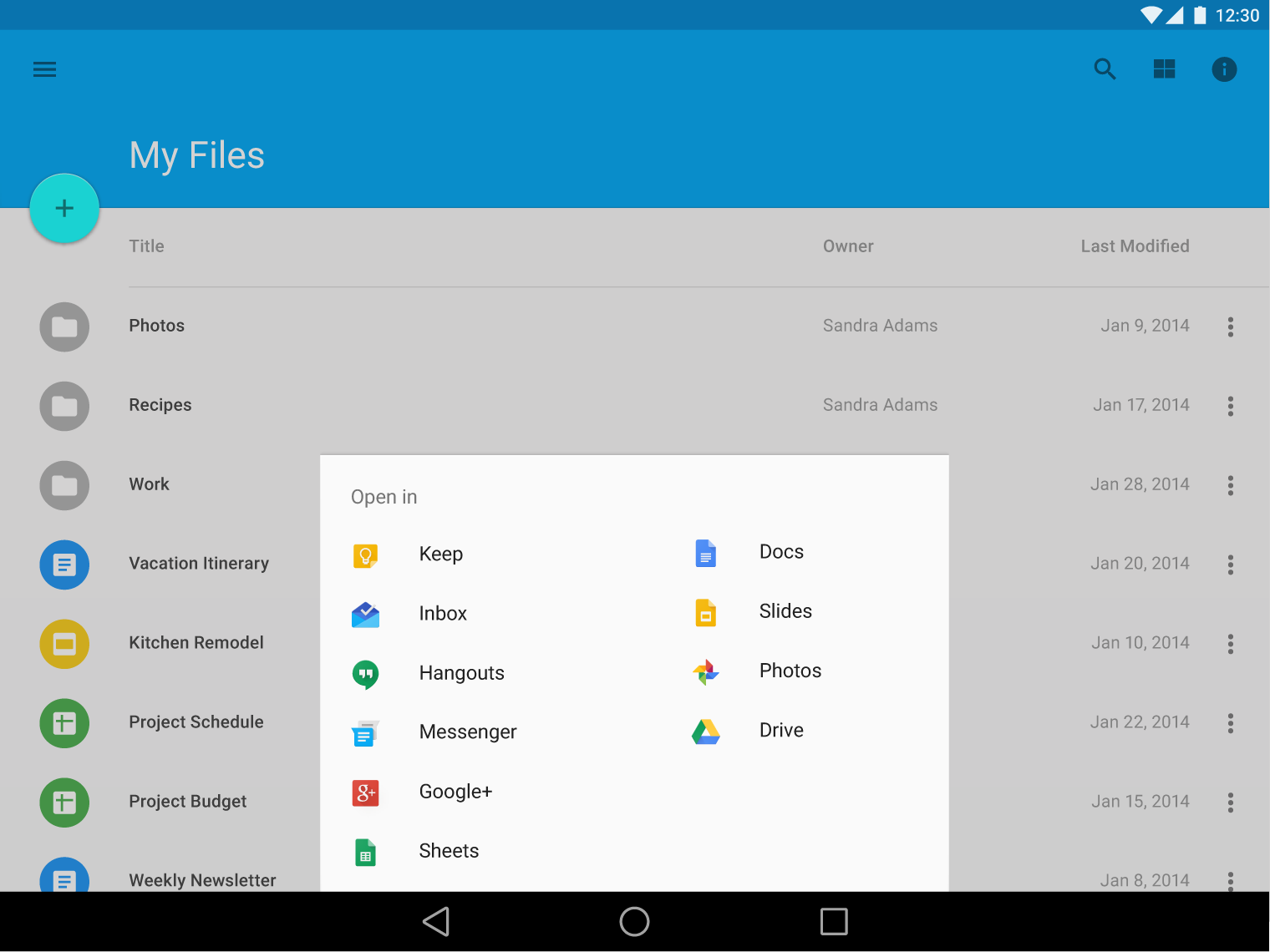
Task: Open overflow menu for Project Schedule row
Action: tap(1231, 723)
